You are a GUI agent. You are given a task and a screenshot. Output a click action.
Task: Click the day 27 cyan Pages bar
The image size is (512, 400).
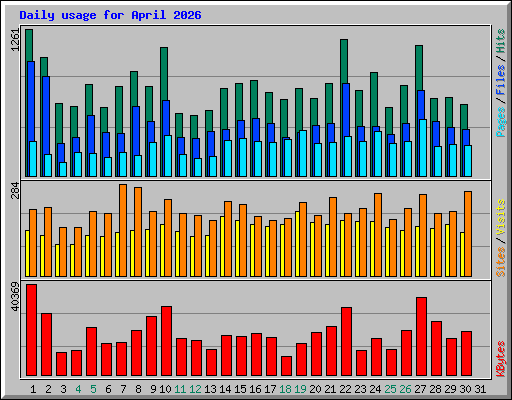(423, 148)
